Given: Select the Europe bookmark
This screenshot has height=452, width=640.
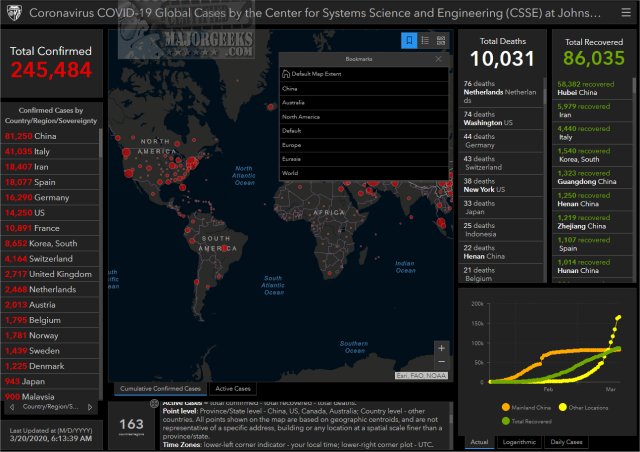Looking at the screenshot, I should coord(364,145).
